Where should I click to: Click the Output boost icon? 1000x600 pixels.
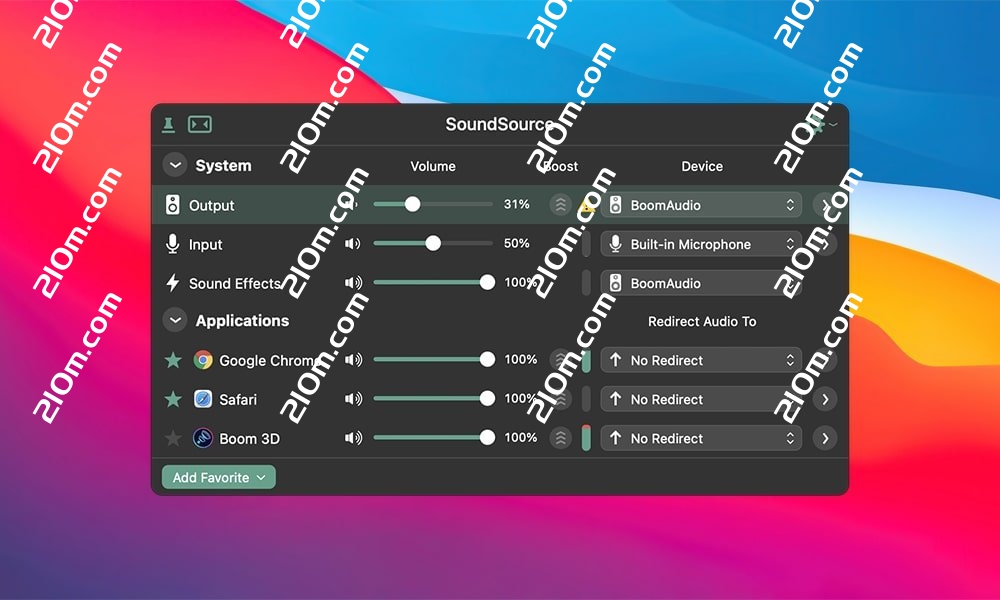tap(561, 205)
